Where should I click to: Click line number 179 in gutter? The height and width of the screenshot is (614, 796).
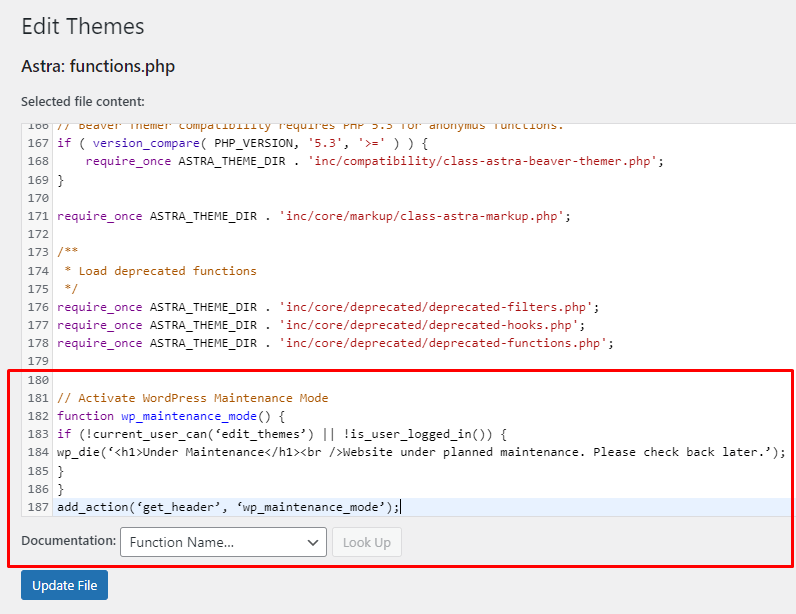(x=38, y=361)
